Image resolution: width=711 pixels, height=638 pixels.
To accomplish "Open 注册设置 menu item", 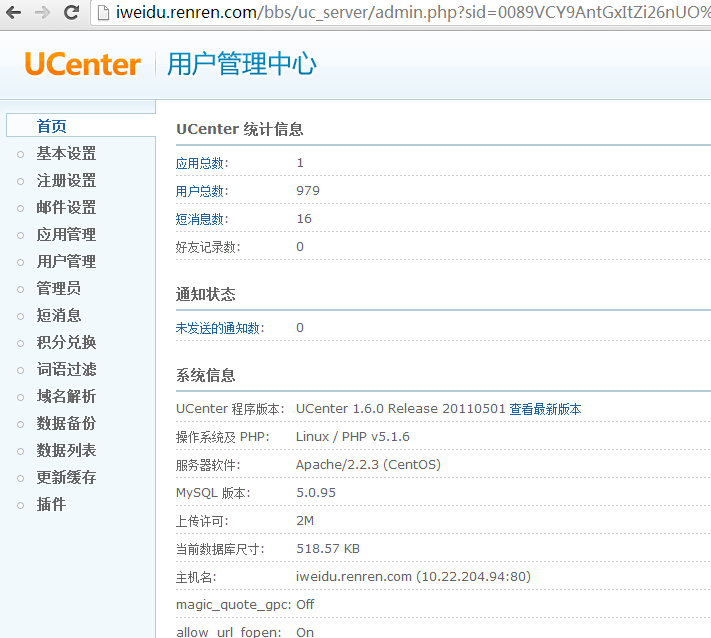I will 66,180.
